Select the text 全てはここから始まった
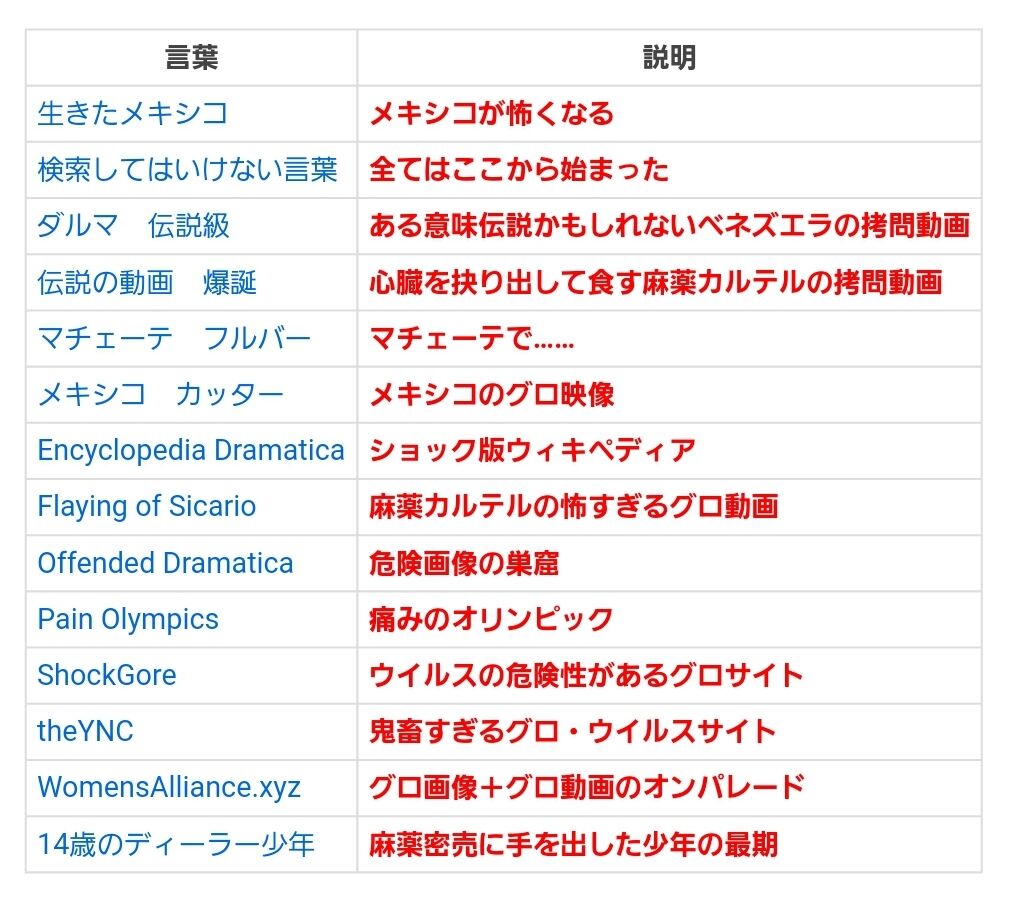 (519, 170)
